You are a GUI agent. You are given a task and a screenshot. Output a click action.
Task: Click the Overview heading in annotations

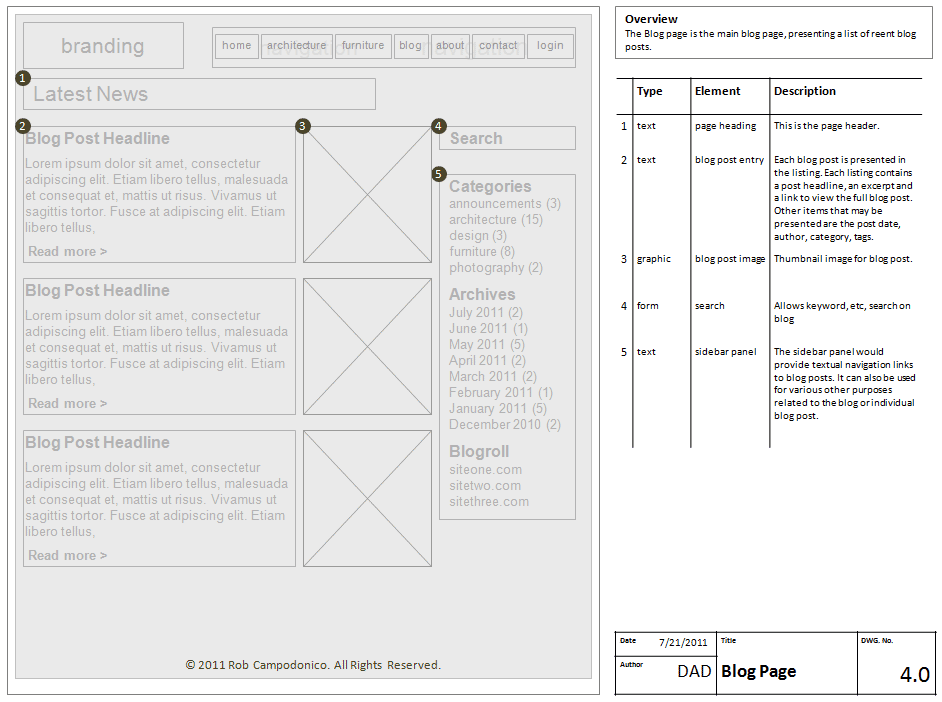pyautogui.click(x=651, y=19)
